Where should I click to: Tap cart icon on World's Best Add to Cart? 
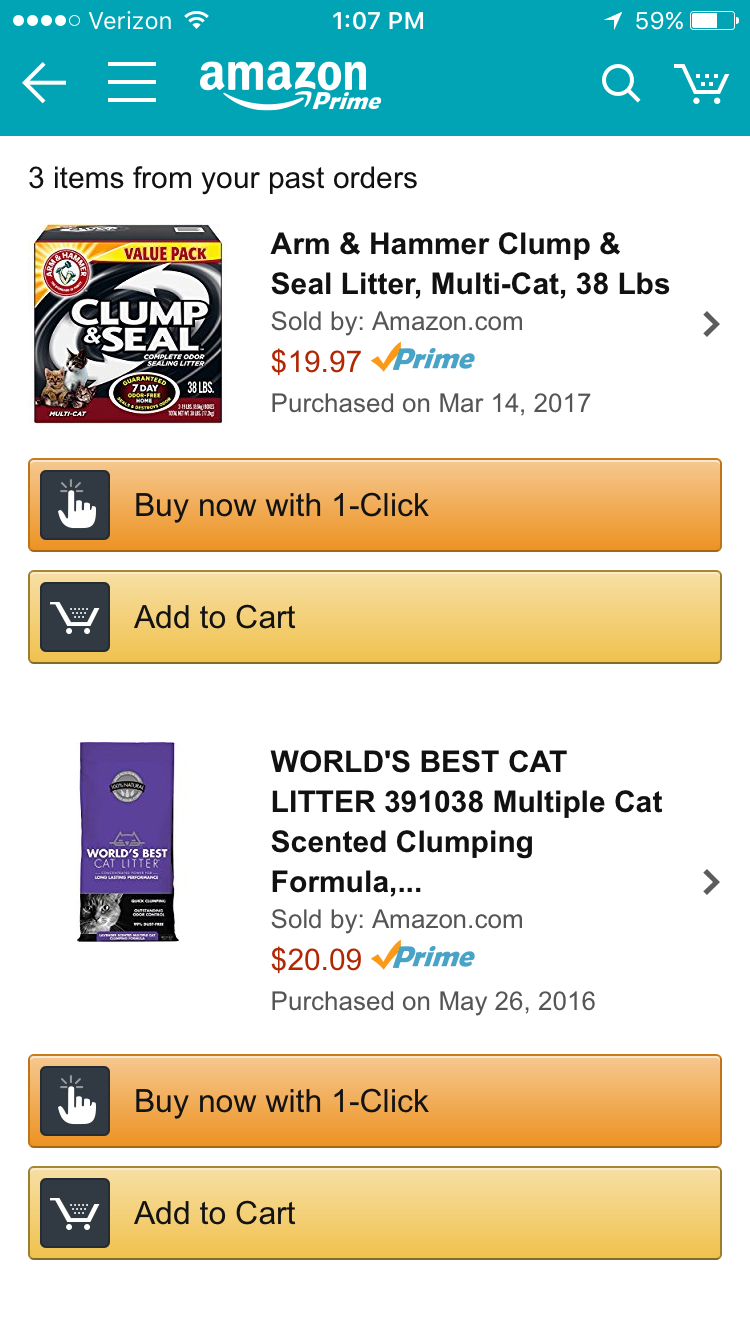[75, 1213]
